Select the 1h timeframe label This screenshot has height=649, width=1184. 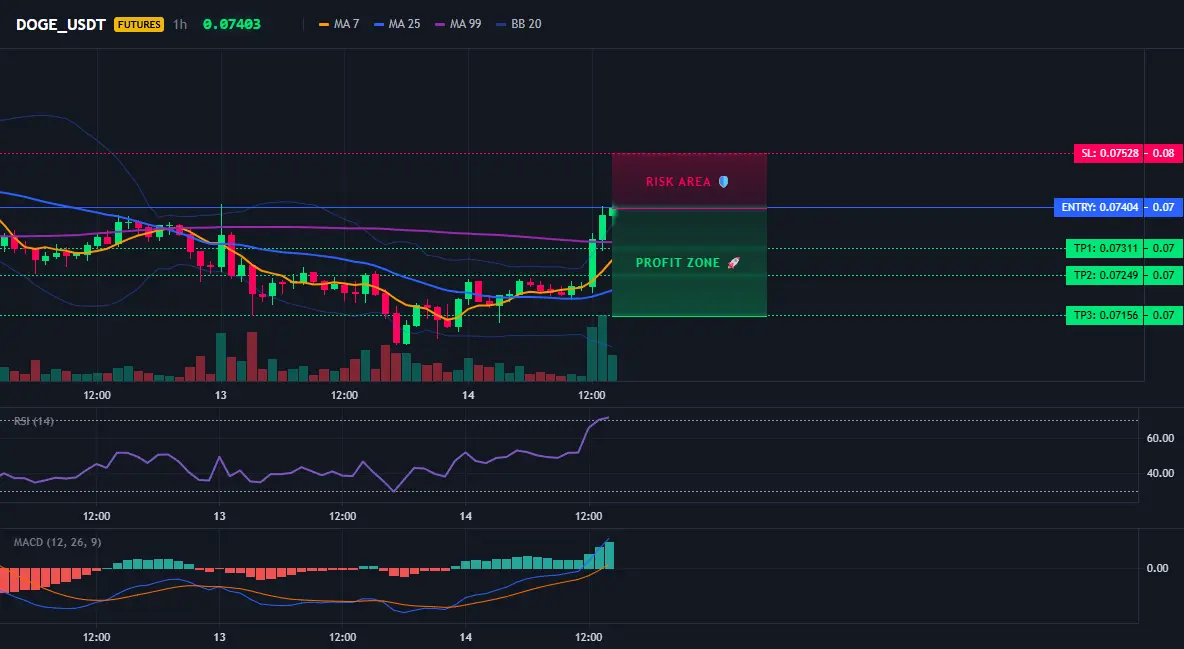coord(180,24)
